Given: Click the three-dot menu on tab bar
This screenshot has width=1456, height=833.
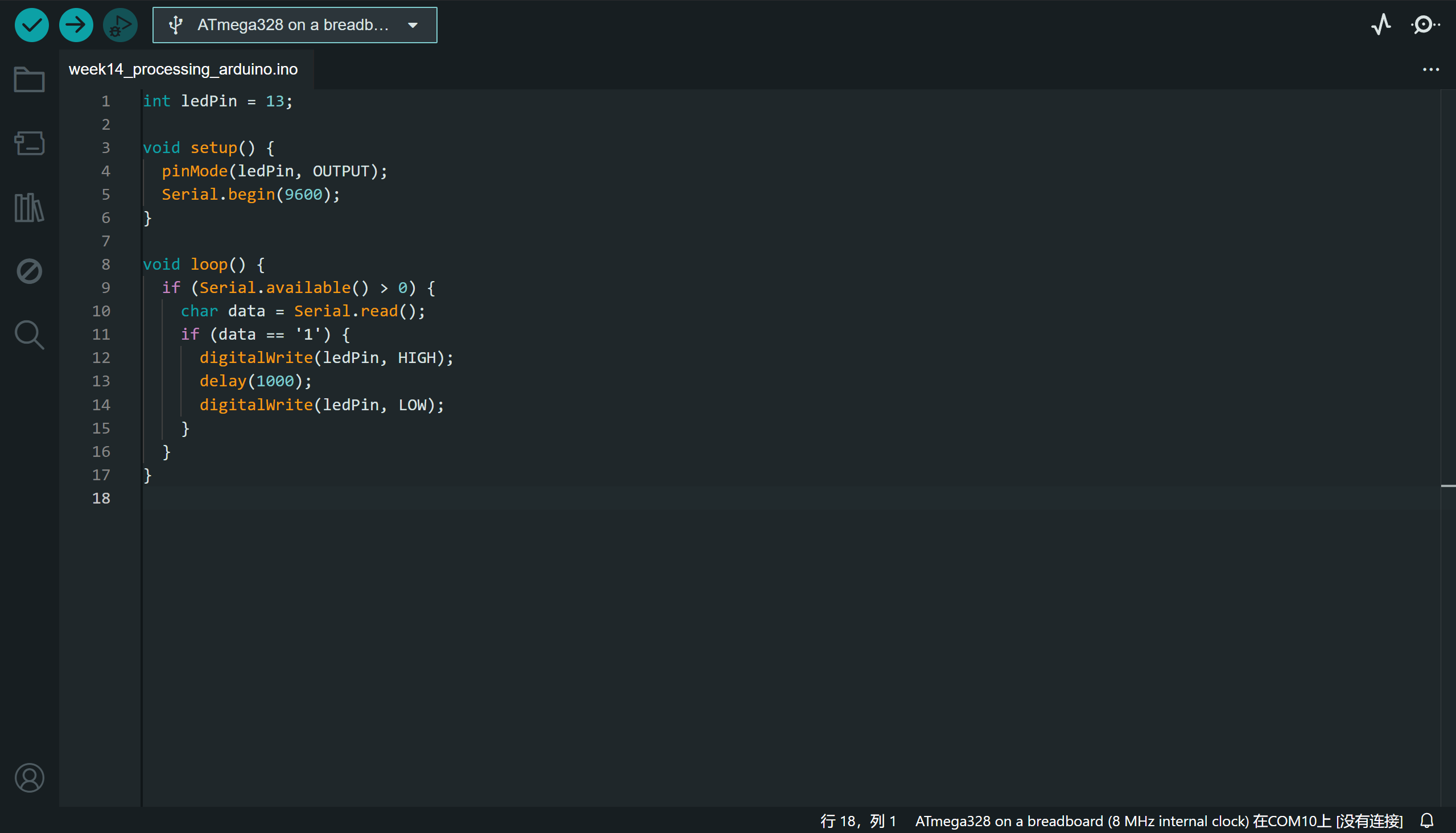Looking at the screenshot, I should click(1431, 69).
